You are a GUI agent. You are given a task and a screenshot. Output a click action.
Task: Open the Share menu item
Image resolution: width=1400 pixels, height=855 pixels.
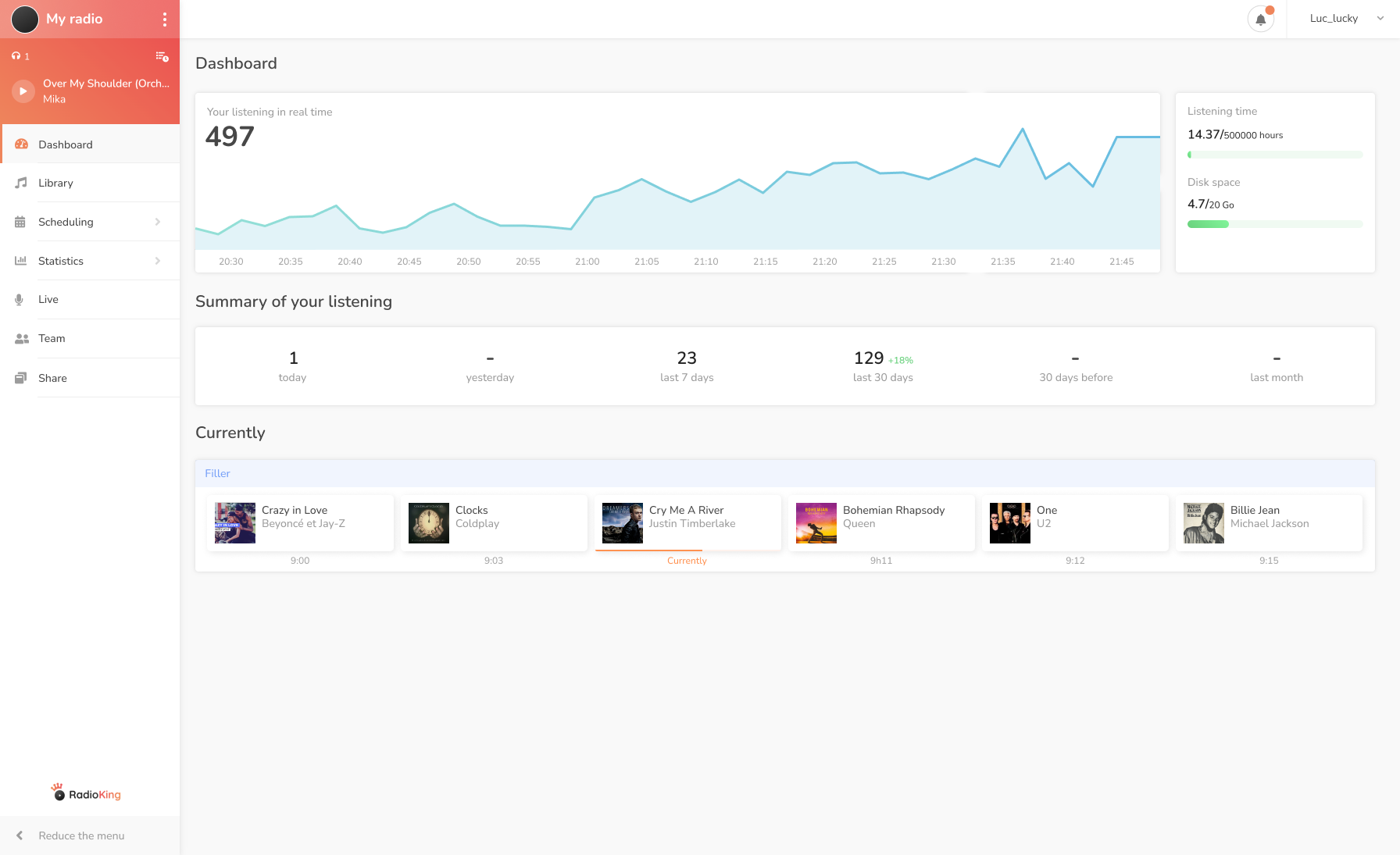tap(90, 378)
